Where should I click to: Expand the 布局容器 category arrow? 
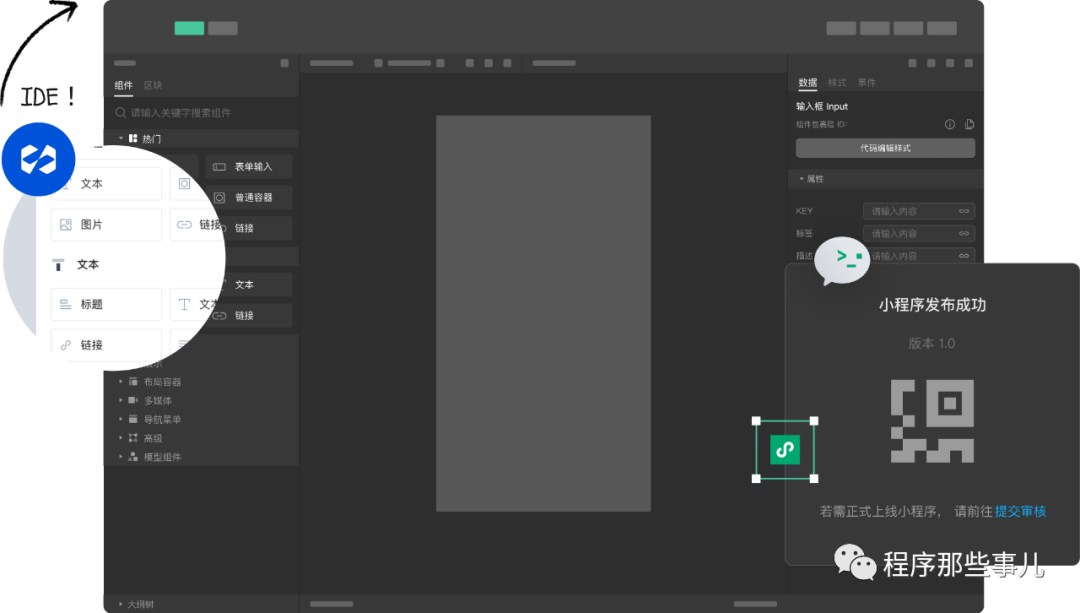pyautogui.click(x=121, y=382)
